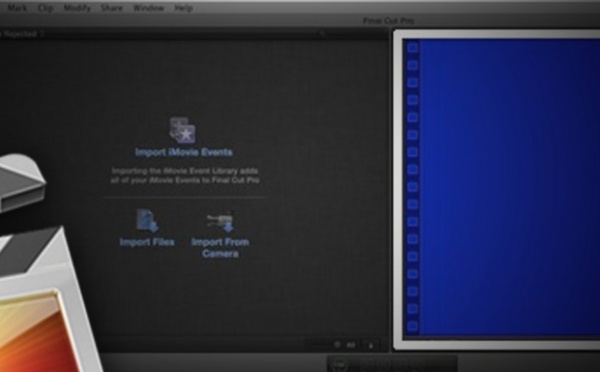The image size is (600, 372).
Task: Click the Import iMovie Events text link
Action: 184,152
